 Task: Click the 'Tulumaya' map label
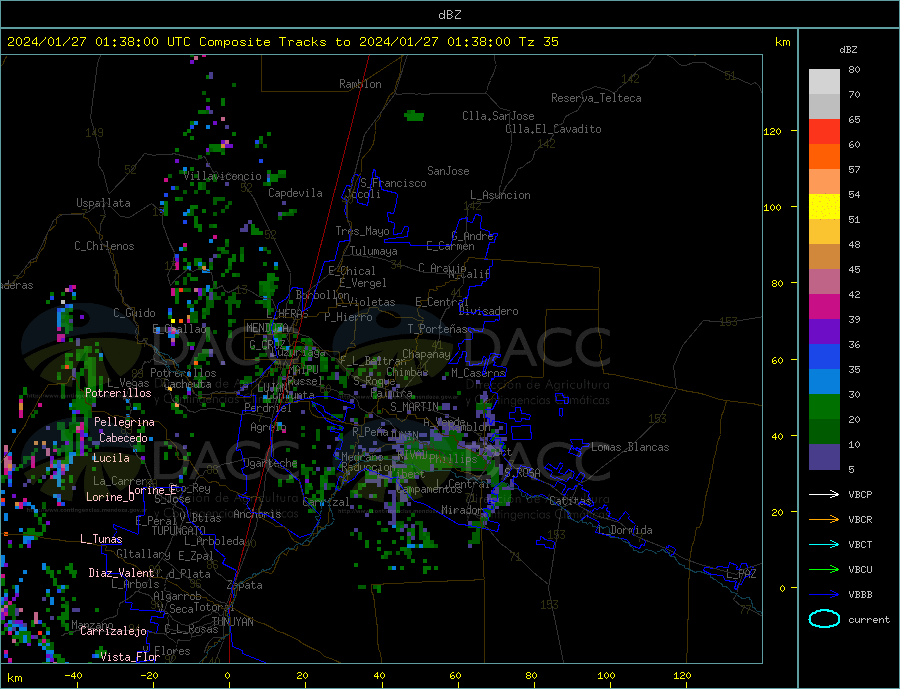(x=373, y=251)
